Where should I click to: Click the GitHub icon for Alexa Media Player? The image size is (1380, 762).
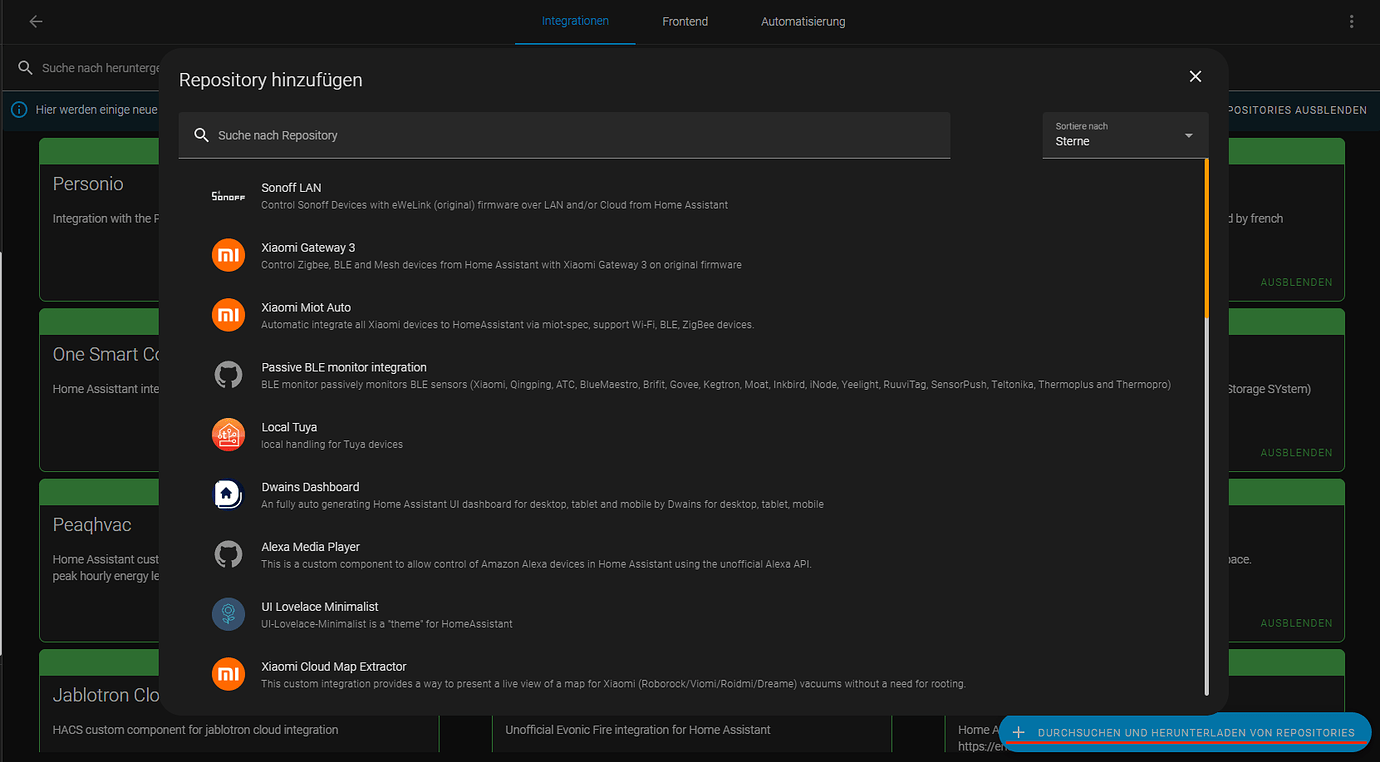(x=228, y=555)
